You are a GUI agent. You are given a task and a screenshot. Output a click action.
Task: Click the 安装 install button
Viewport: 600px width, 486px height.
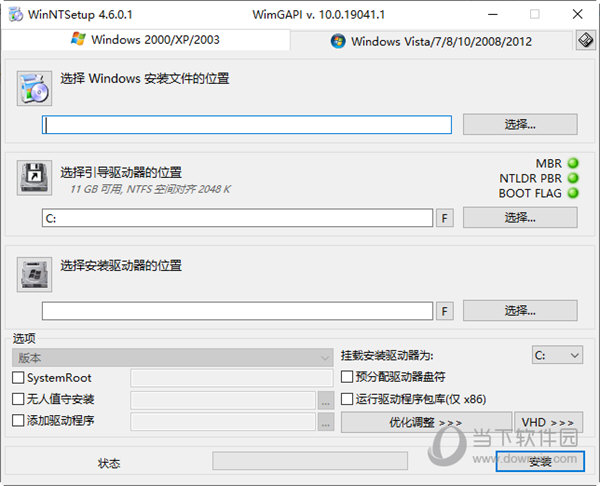(x=540, y=461)
